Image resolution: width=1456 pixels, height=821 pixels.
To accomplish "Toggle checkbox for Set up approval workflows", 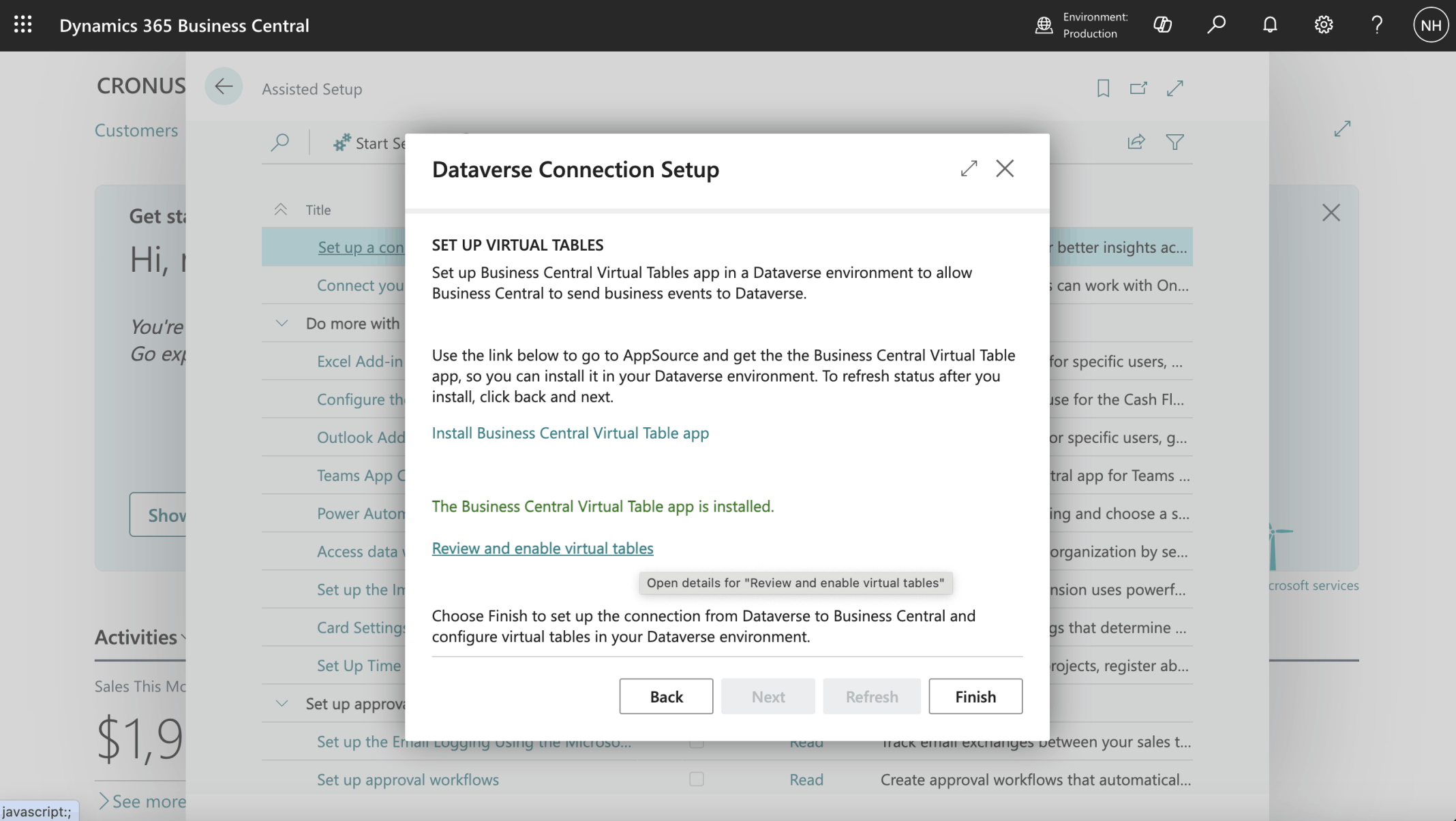I will pyautogui.click(x=696, y=779).
